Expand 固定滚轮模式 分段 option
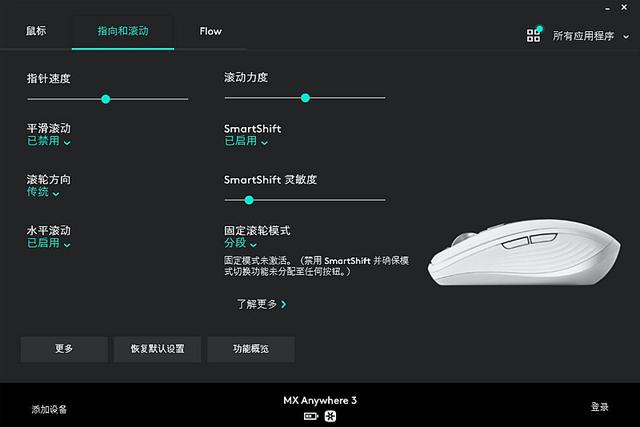Image resolution: width=640 pixels, height=427 pixels. (x=240, y=243)
